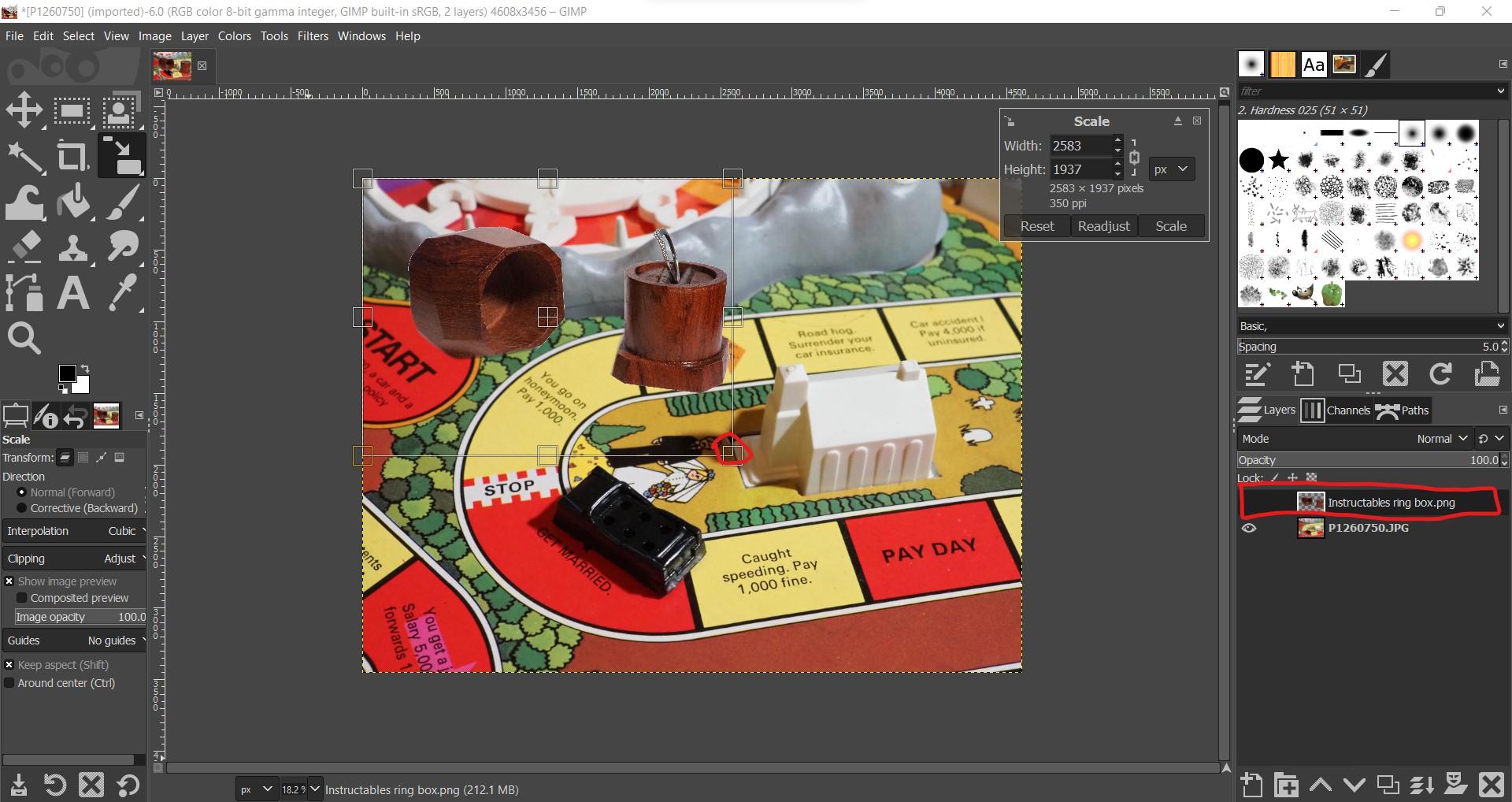Toggle Keep aspect (Shift) option
Image resolution: width=1512 pixels, height=802 pixels.
click(x=9, y=665)
